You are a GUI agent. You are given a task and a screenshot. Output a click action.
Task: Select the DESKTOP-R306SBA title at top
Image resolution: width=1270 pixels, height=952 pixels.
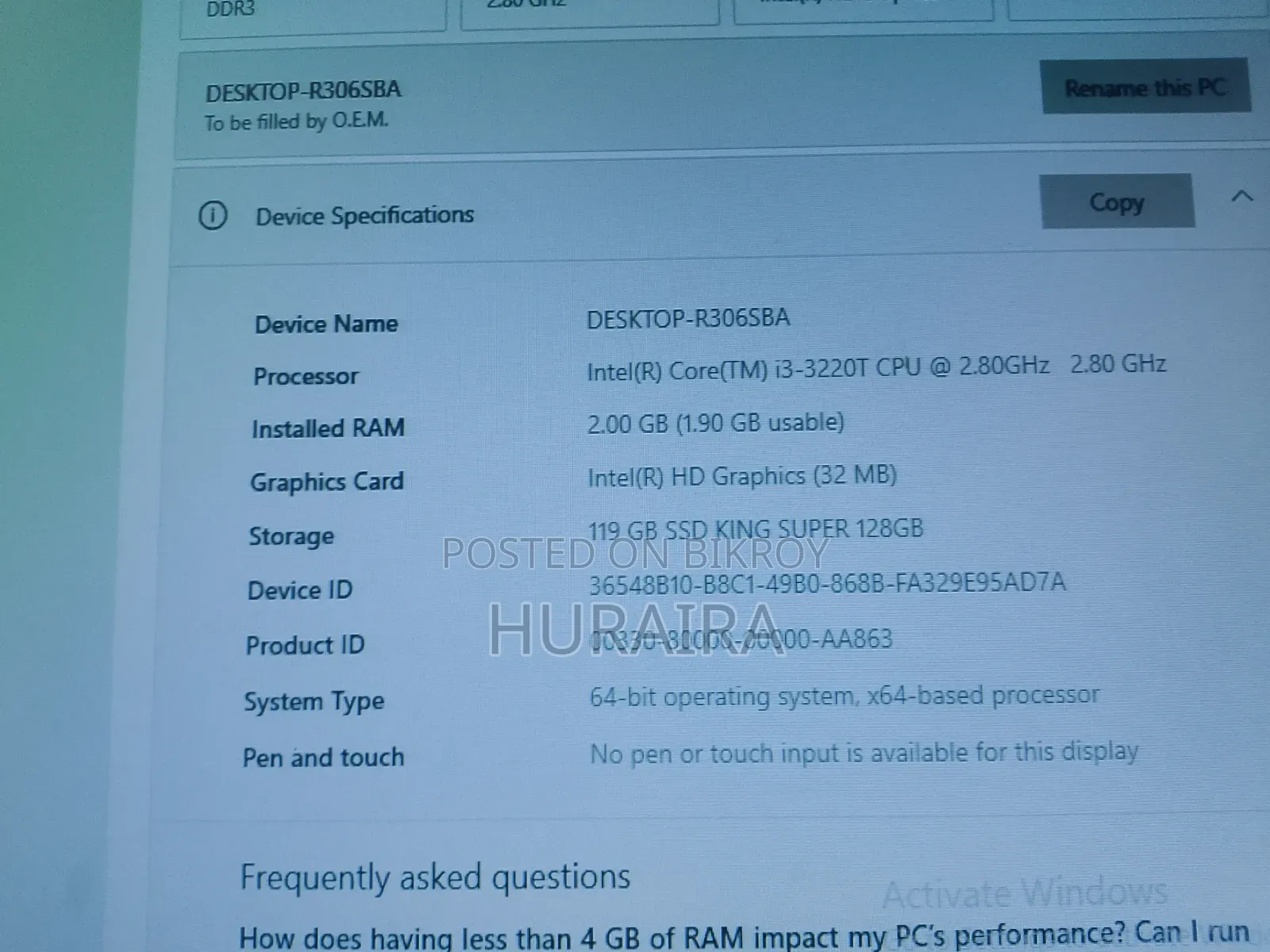click(x=303, y=90)
